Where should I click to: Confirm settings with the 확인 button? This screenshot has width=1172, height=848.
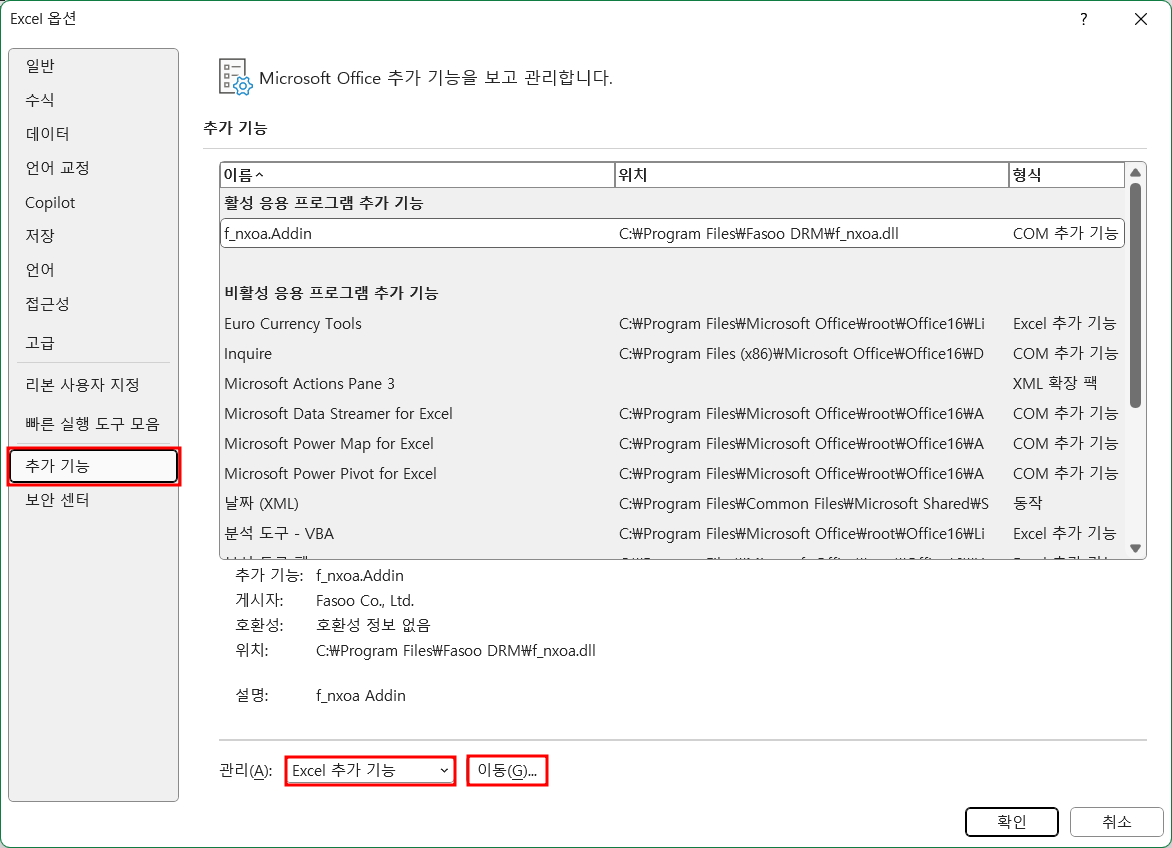(1011, 822)
